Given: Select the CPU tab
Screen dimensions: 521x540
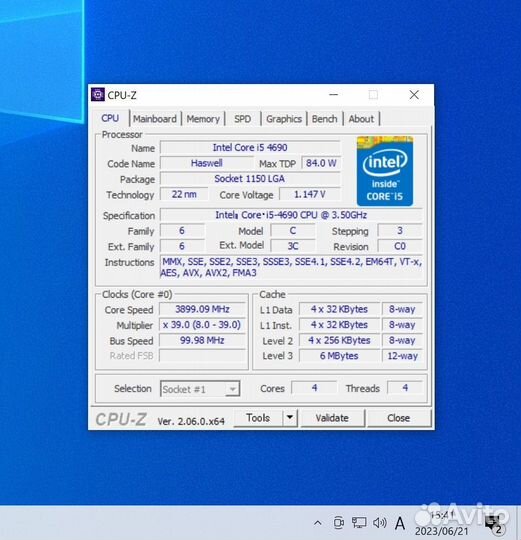Looking at the screenshot, I should 110,118.
